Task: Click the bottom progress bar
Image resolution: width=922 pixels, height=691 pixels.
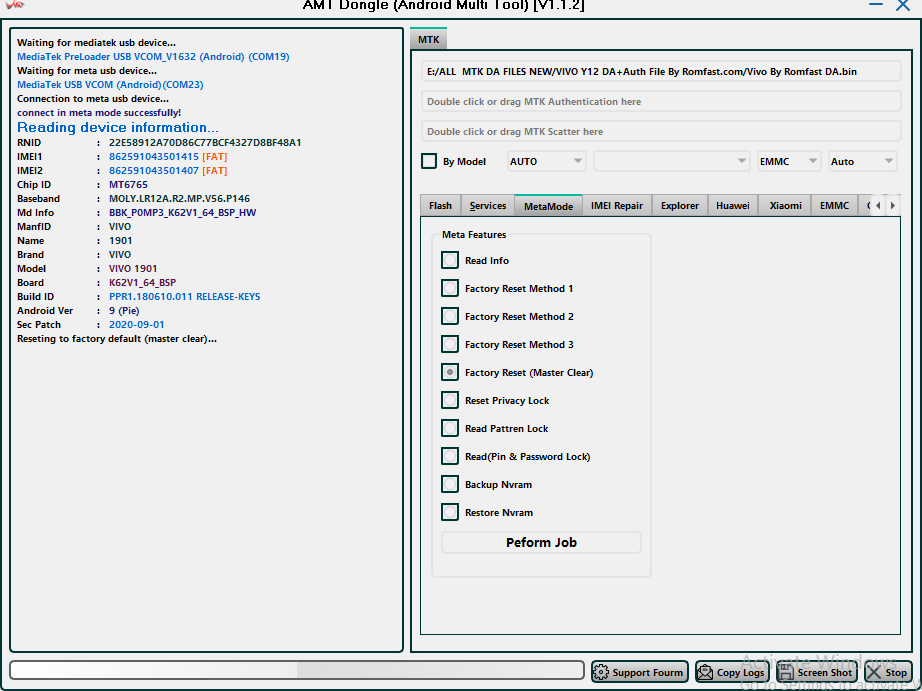Action: (296, 670)
